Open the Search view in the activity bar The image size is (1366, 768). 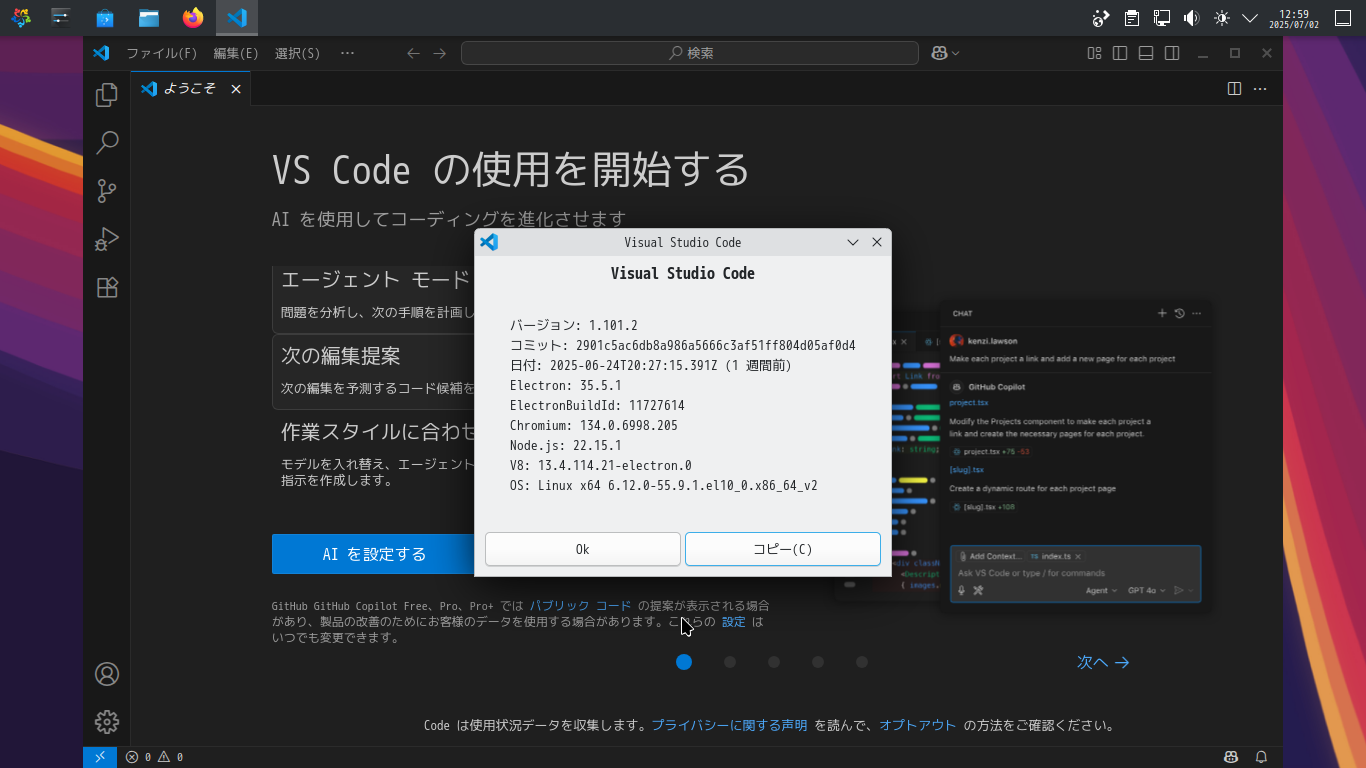click(107, 143)
